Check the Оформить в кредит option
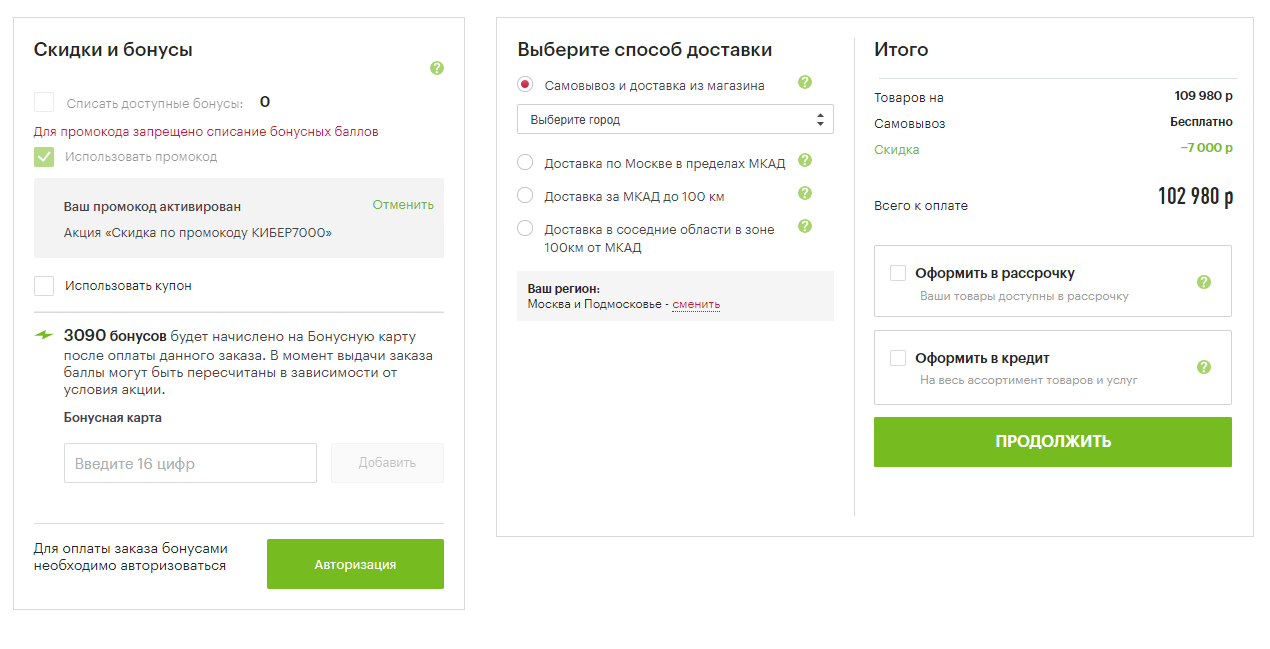Image resolution: width=1270 pixels, height=649 pixels. point(898,358)
